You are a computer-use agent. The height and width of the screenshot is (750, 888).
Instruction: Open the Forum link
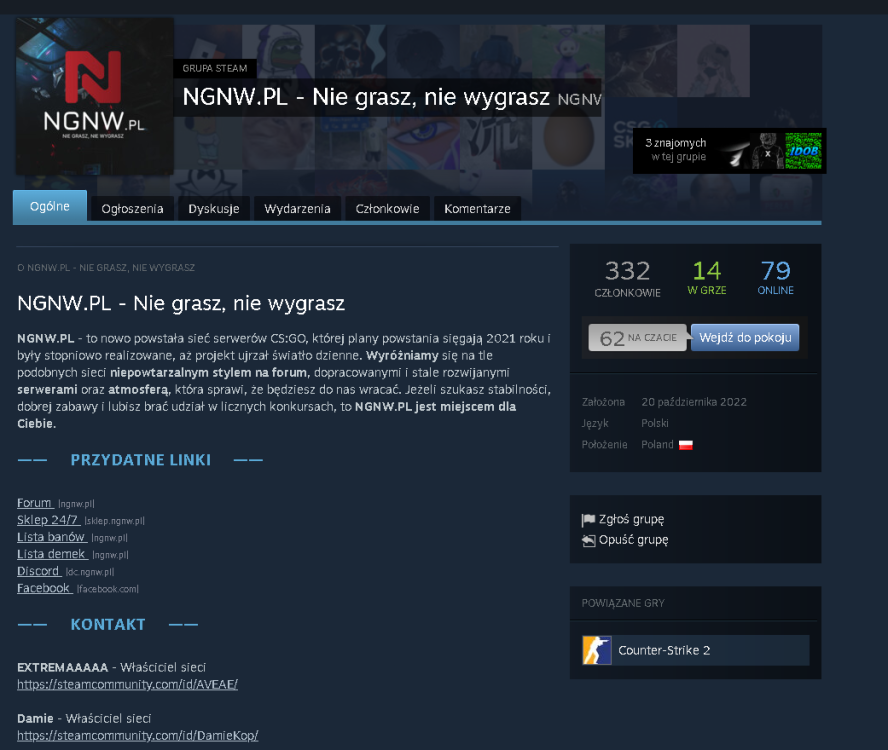click(35, 503)
